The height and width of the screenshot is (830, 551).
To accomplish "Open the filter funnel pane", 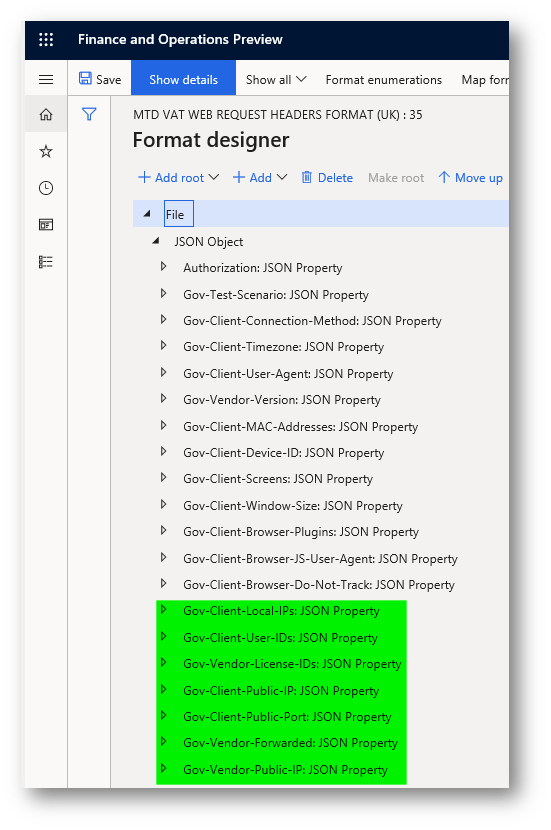I will (89, 114).
